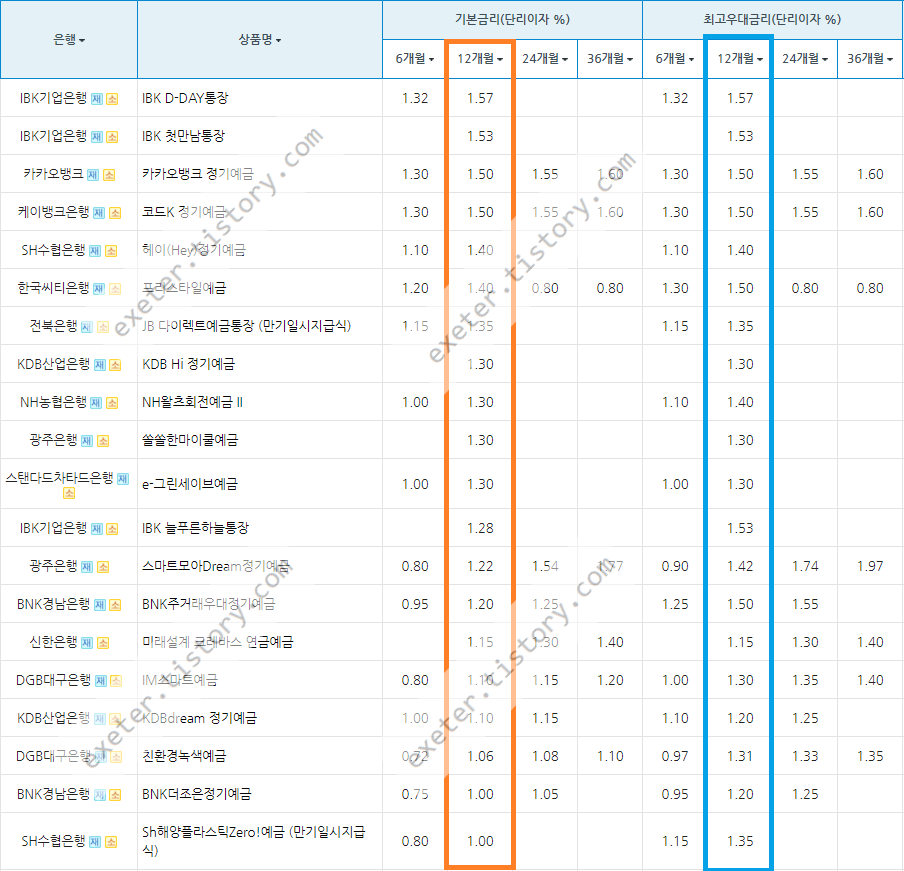Image resolution: width=904 pixels, height=871 pixels.
Task: Click the orange 소 badge under 스탠다드차타드은행
Action: 69,493
